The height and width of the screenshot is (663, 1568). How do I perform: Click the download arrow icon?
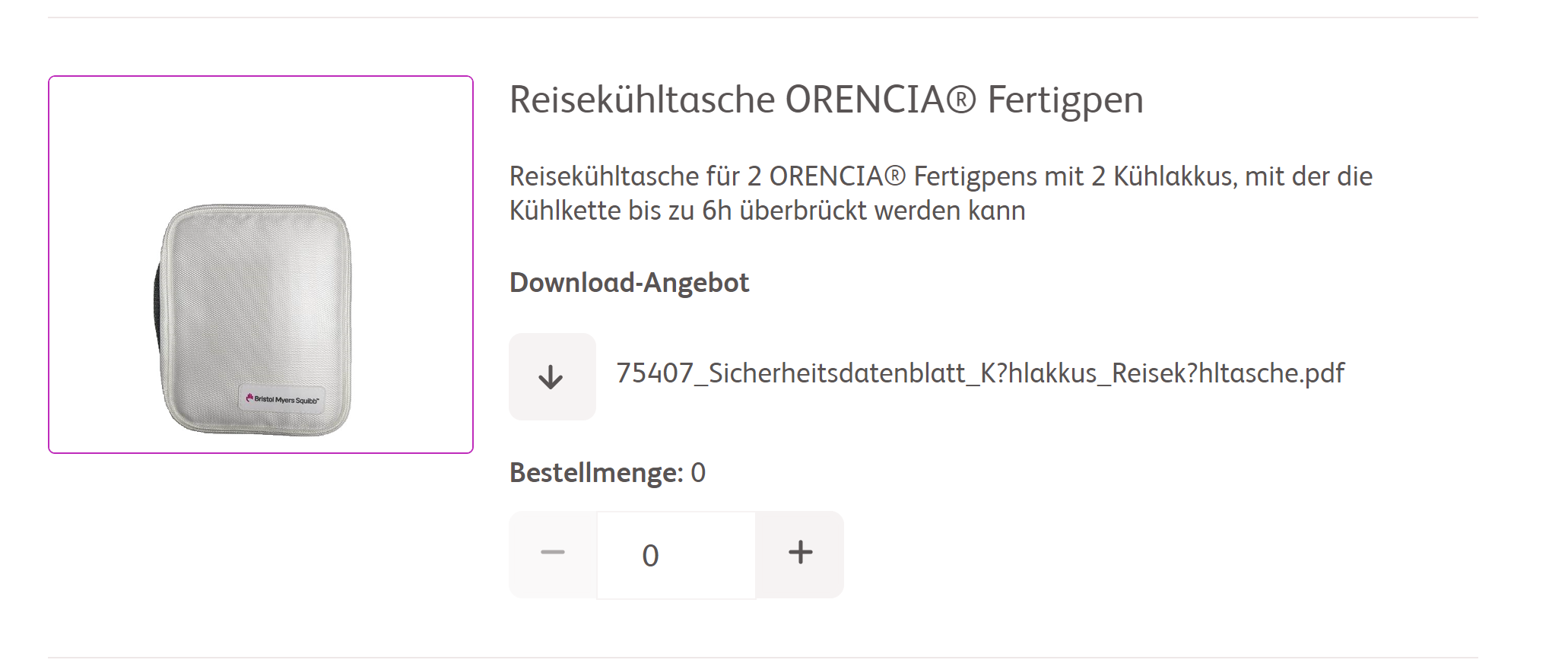point(551,377)
